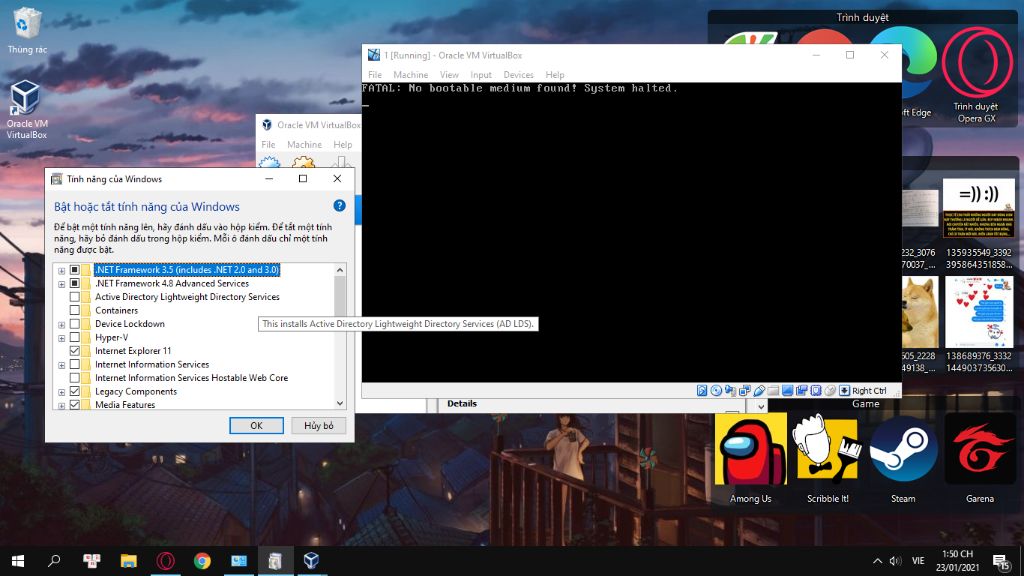The image size is (1024, 576).
Task: Open the notification center icon
Action: pyautogui.click(x=1001, y=561)
